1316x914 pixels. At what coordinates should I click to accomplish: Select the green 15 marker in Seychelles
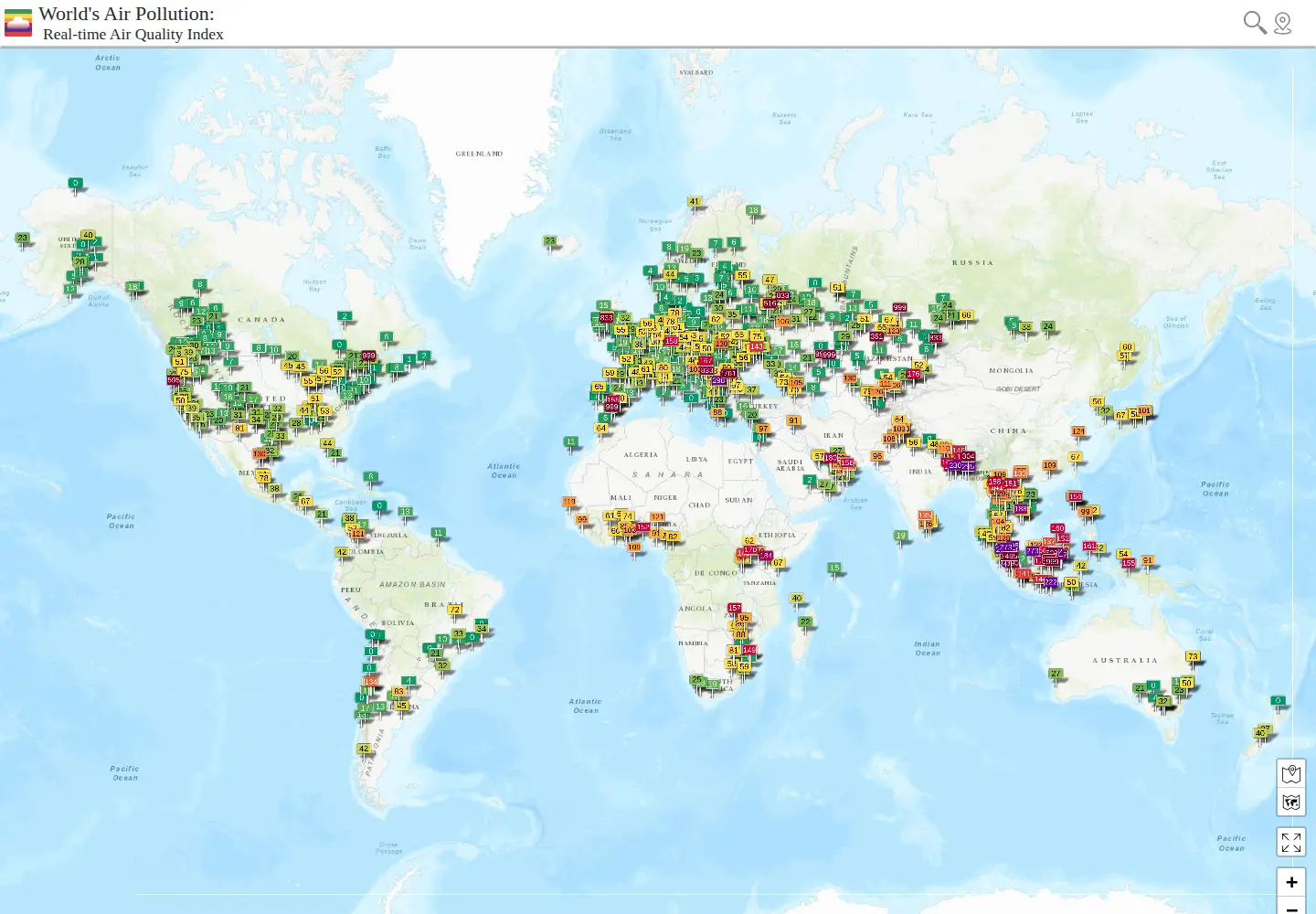tap(834, 568)
